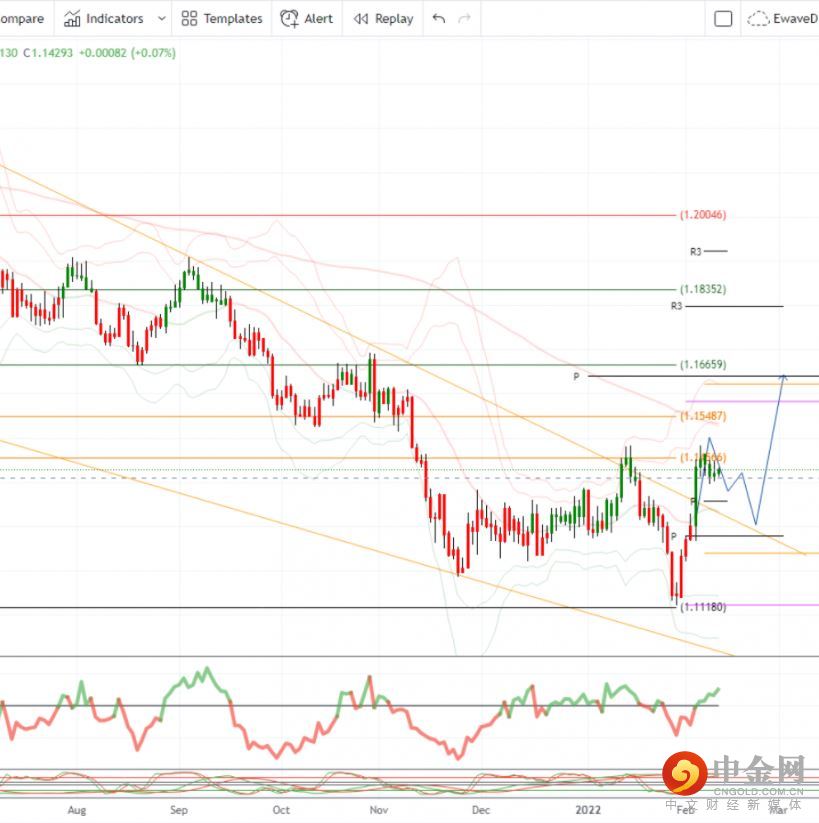Redo the chart action
Viewport: 819px width, 823px height.
pos(464,19)
